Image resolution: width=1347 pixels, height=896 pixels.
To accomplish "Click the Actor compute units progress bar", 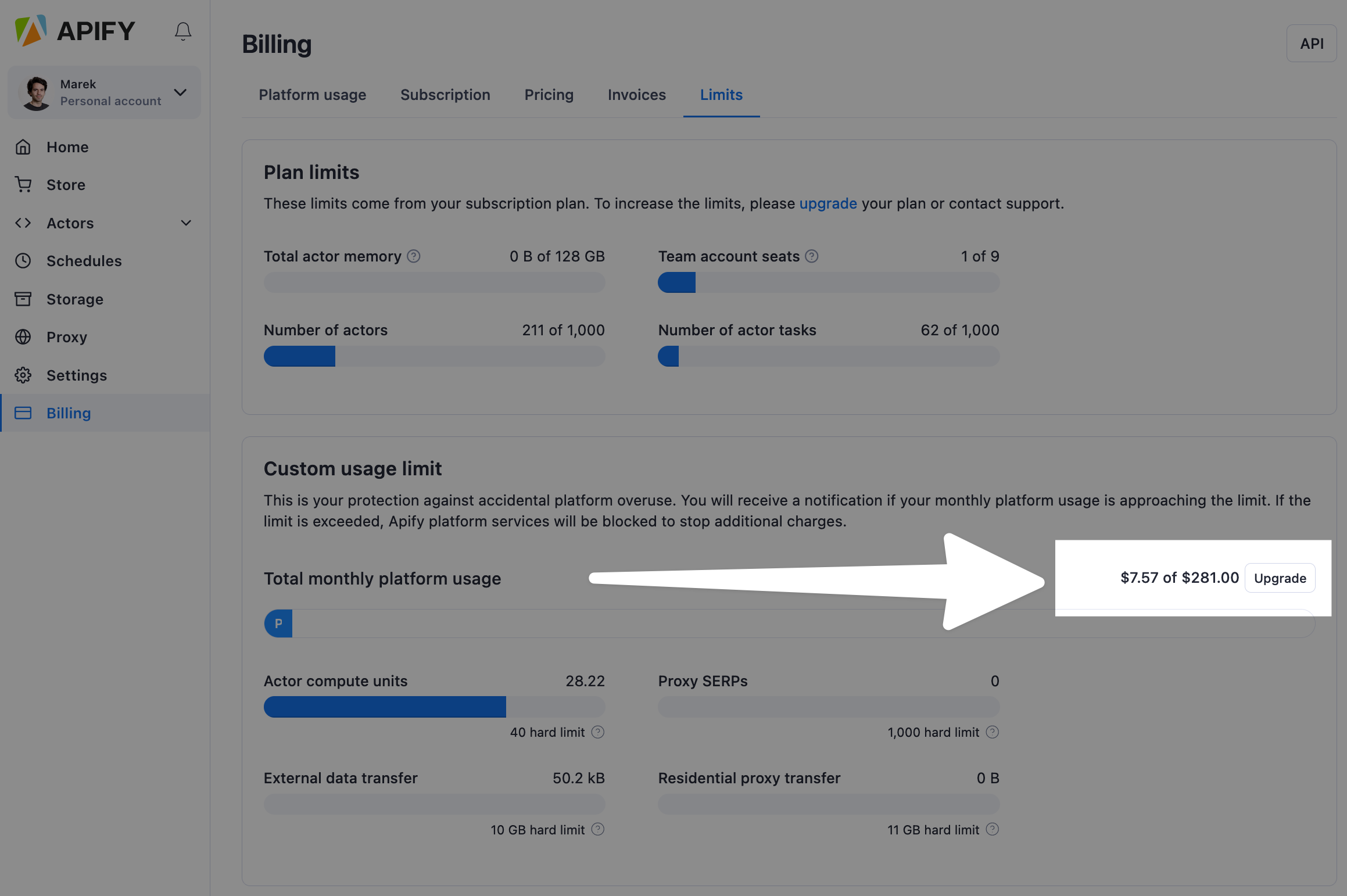I will [x=434, y=707].
